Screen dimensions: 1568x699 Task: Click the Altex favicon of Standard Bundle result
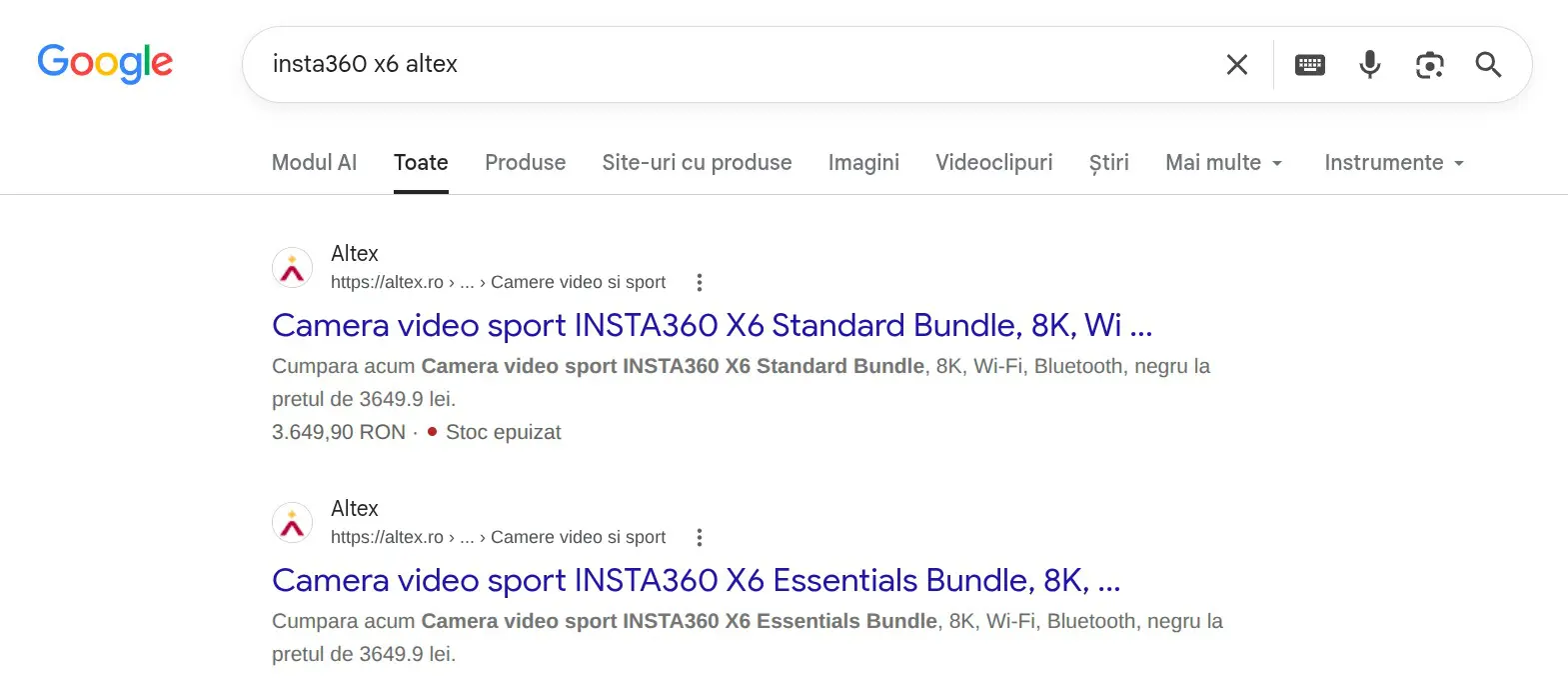[292, 268]
